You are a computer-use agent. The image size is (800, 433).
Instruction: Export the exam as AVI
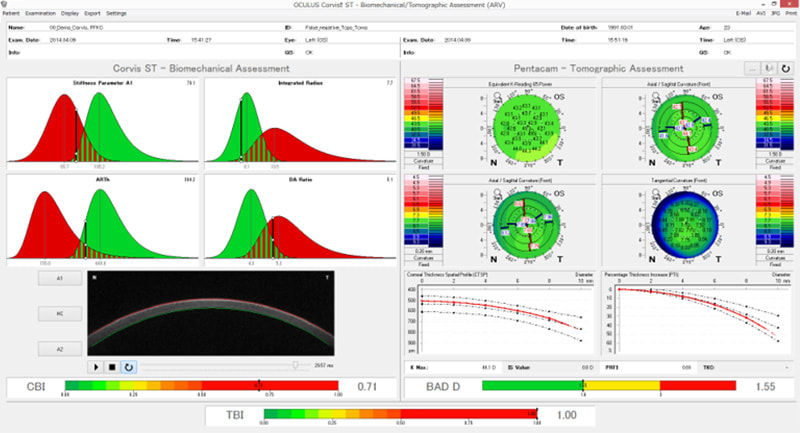tap(761, 13)
